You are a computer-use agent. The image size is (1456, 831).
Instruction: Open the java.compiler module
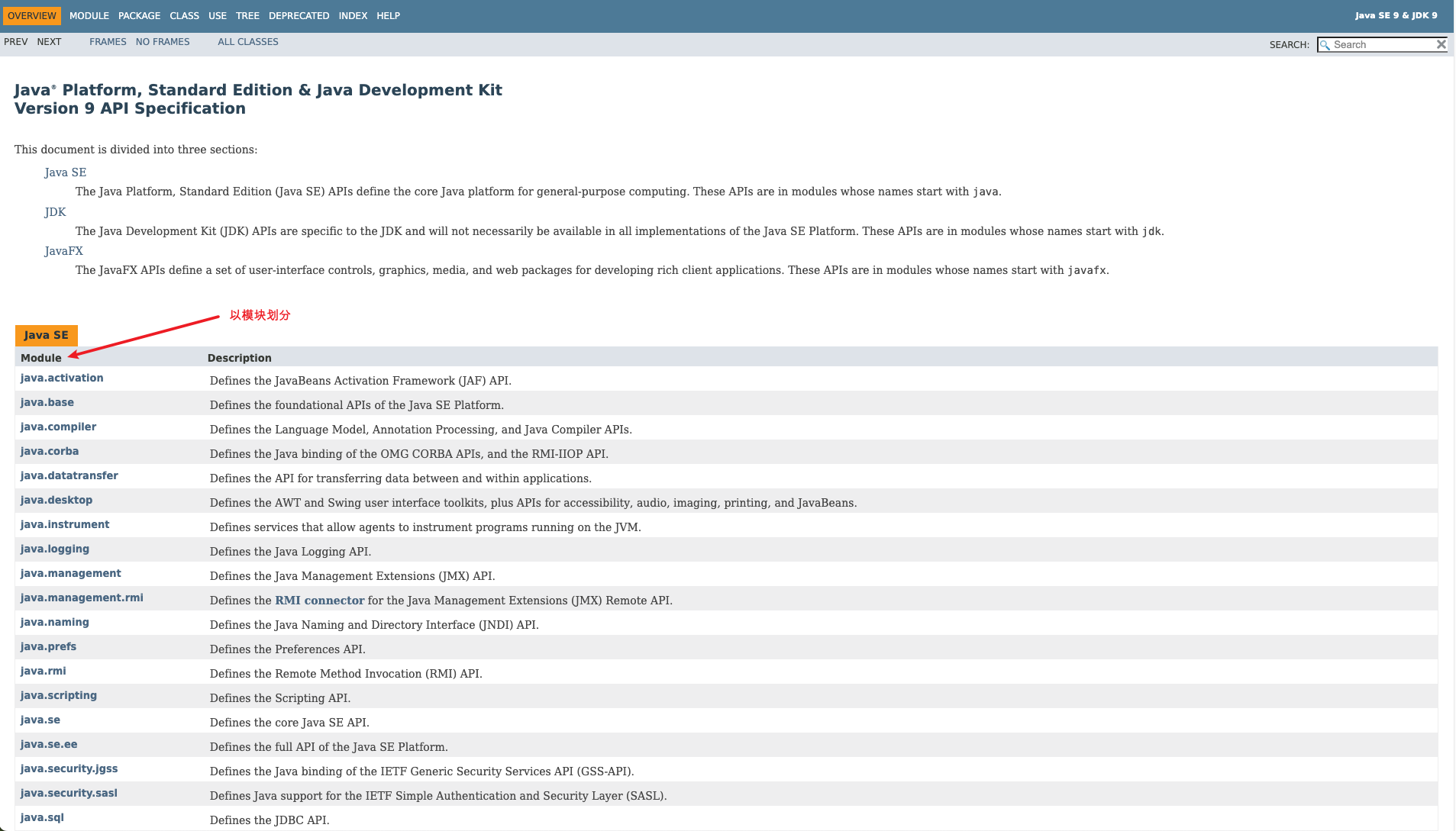pos(58,427)
